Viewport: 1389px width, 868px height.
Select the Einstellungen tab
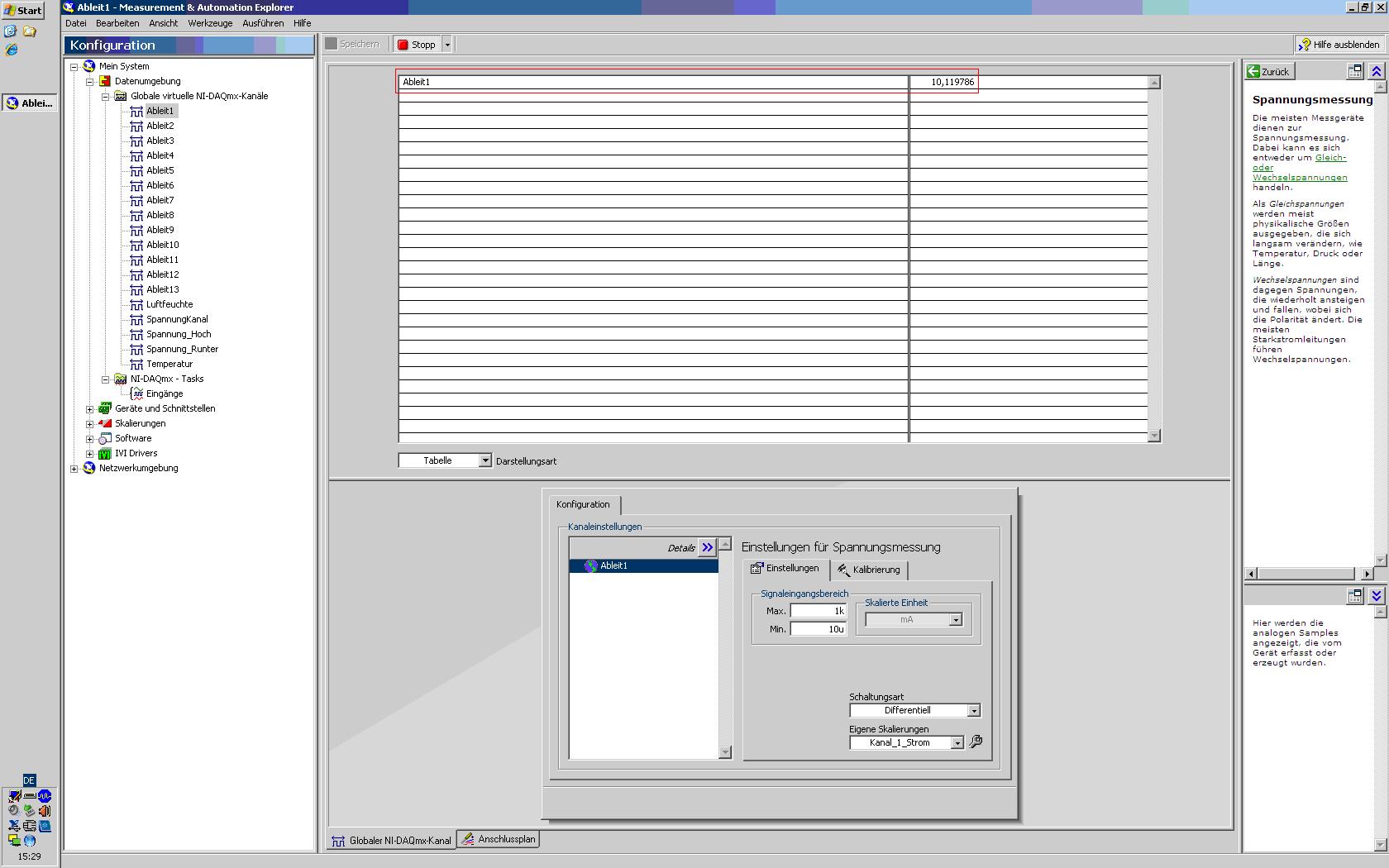coord(785,568)
